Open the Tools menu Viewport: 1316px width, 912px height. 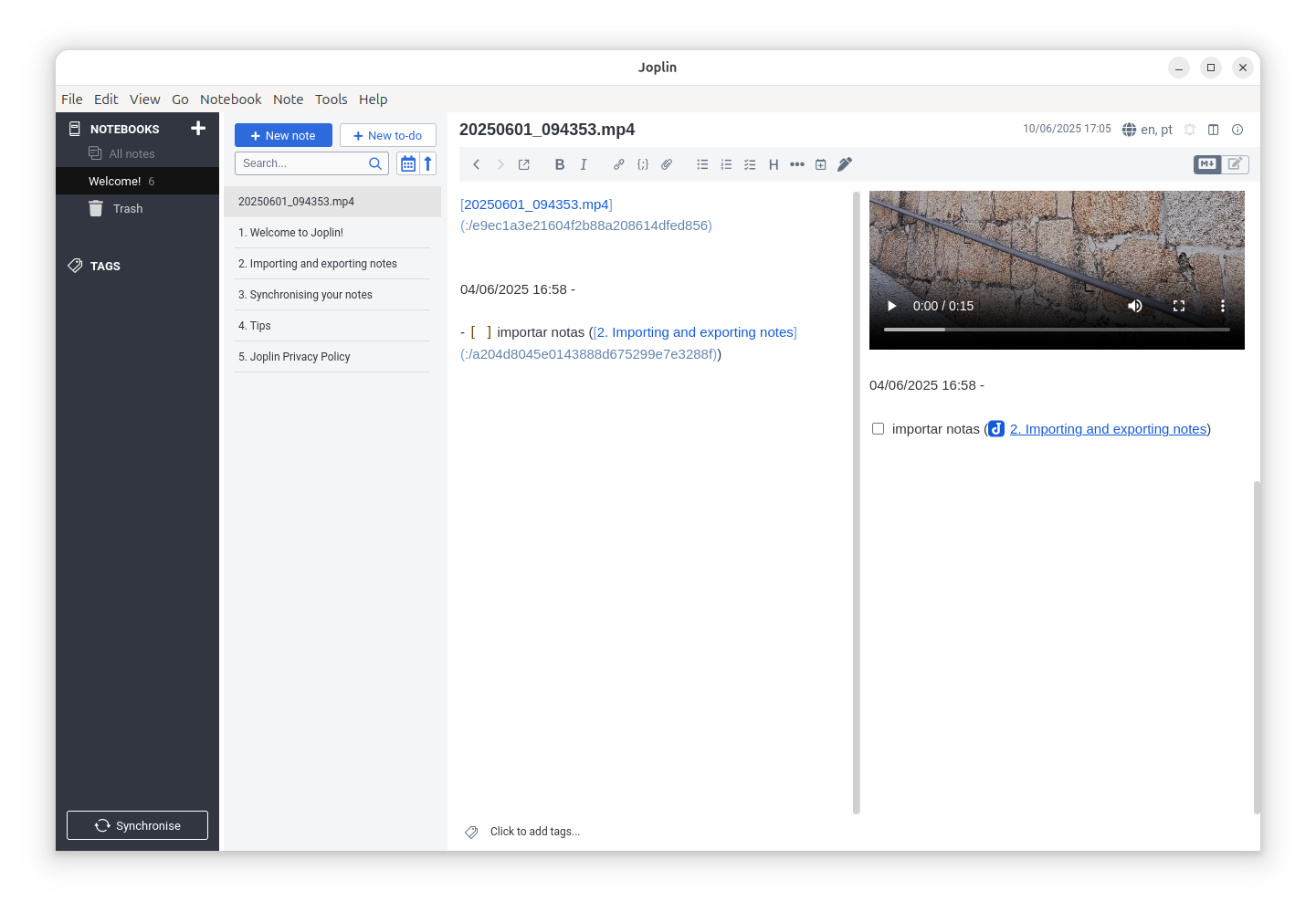click(331, 100)
